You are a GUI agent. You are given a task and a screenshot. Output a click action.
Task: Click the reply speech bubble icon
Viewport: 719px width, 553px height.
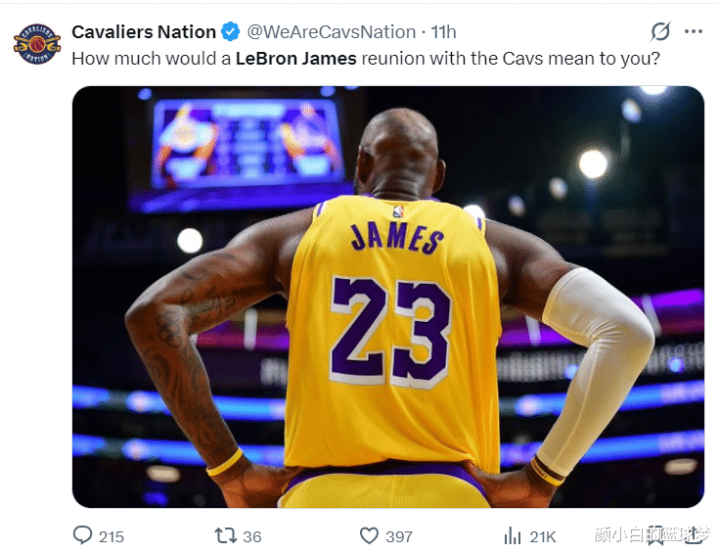83,536
